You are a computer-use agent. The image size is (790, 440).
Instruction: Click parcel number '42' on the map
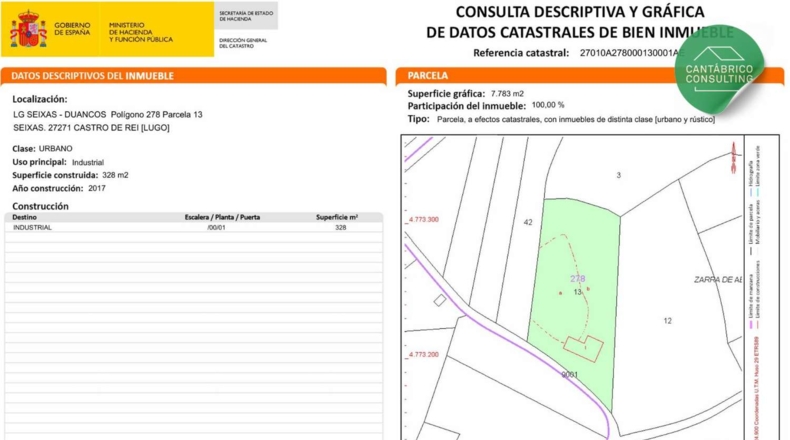[528, 222]
